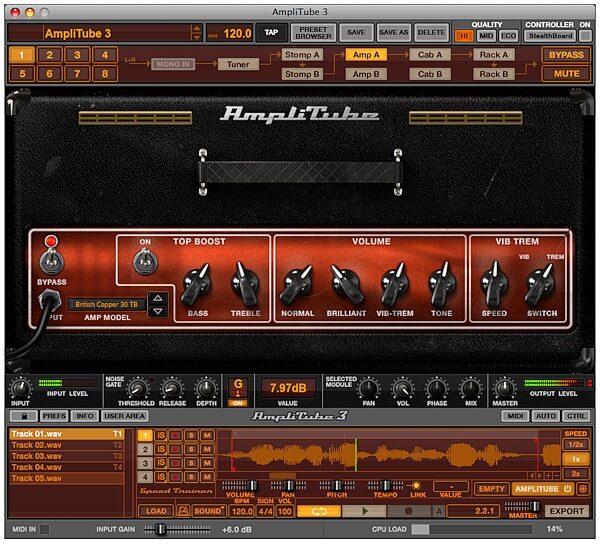Click the amp Bass knob
Viewport: 600px width, 544px height.
(197, 286)
